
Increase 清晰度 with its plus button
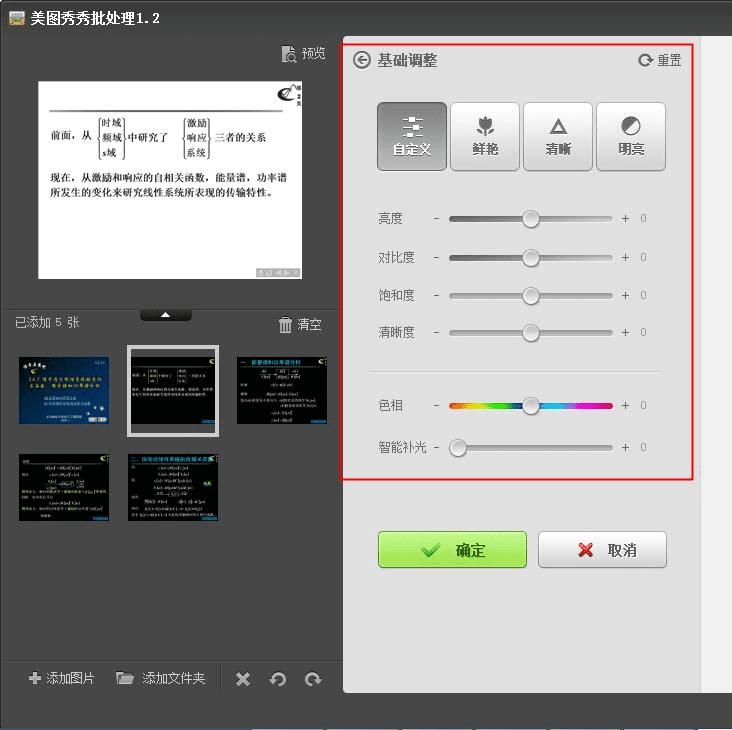[625, 333]
